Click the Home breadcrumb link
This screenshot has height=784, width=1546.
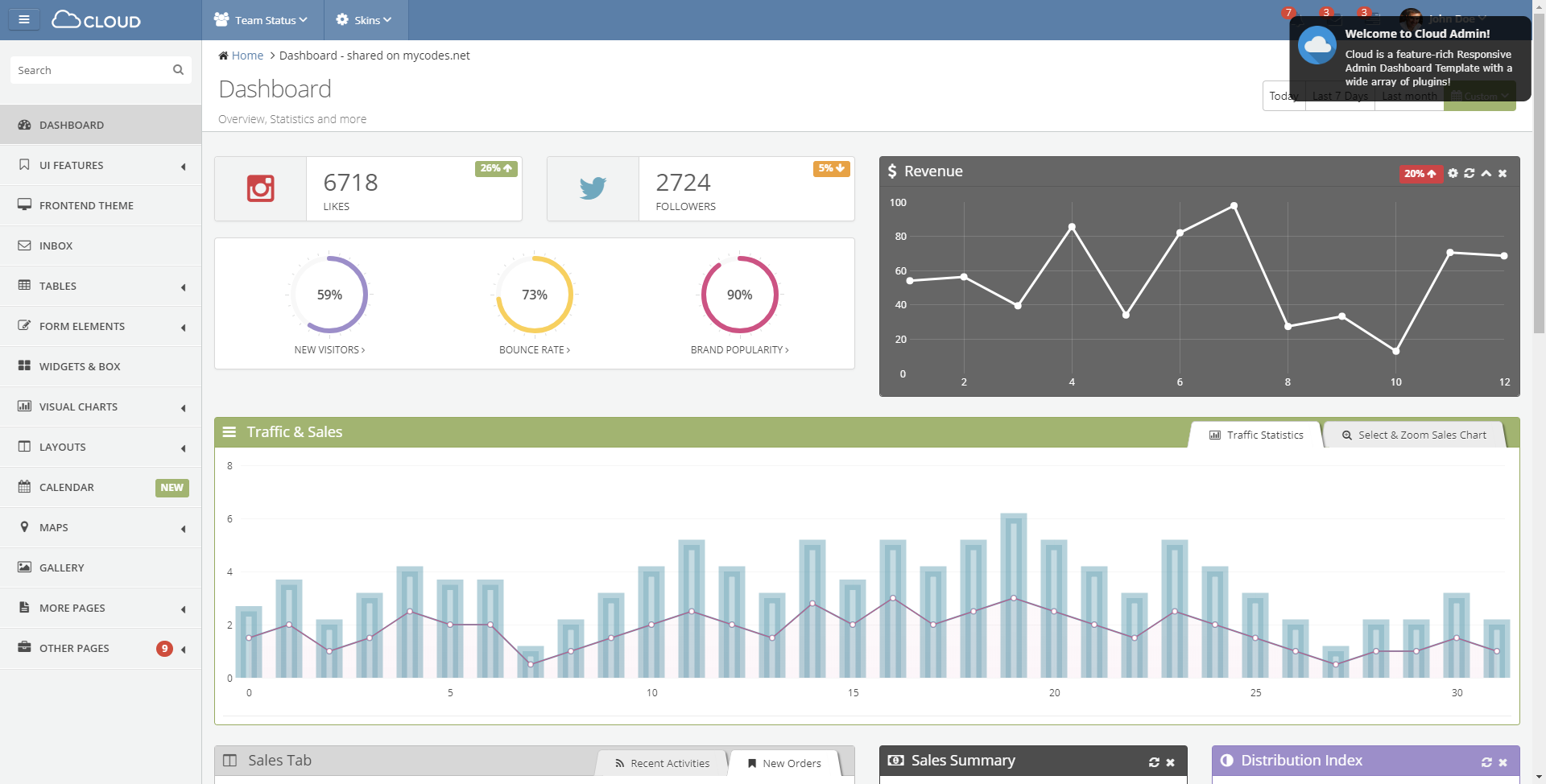point(247,56)
